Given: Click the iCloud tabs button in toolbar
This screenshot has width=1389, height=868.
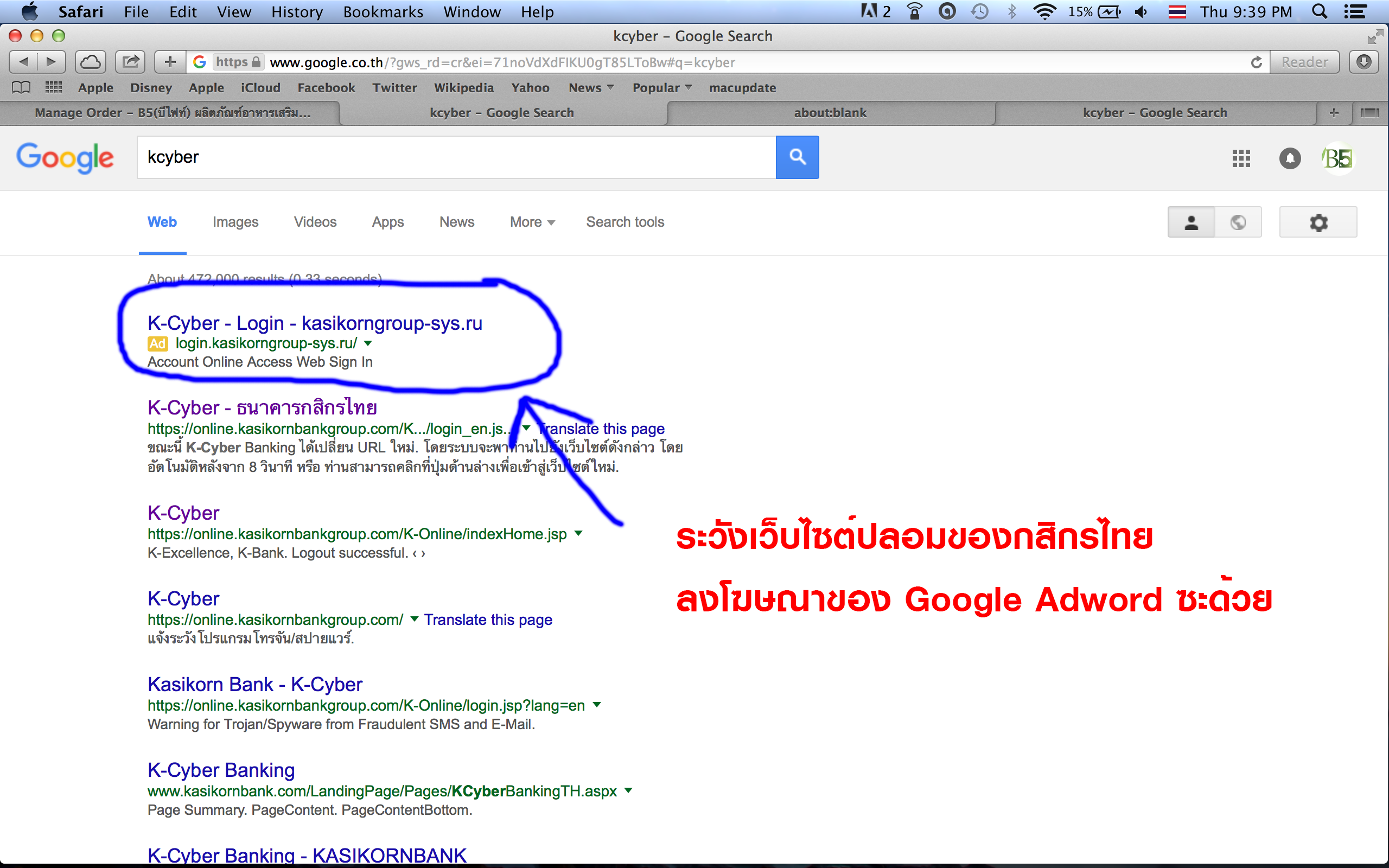Looking at the screenshot, I should 90,62.
